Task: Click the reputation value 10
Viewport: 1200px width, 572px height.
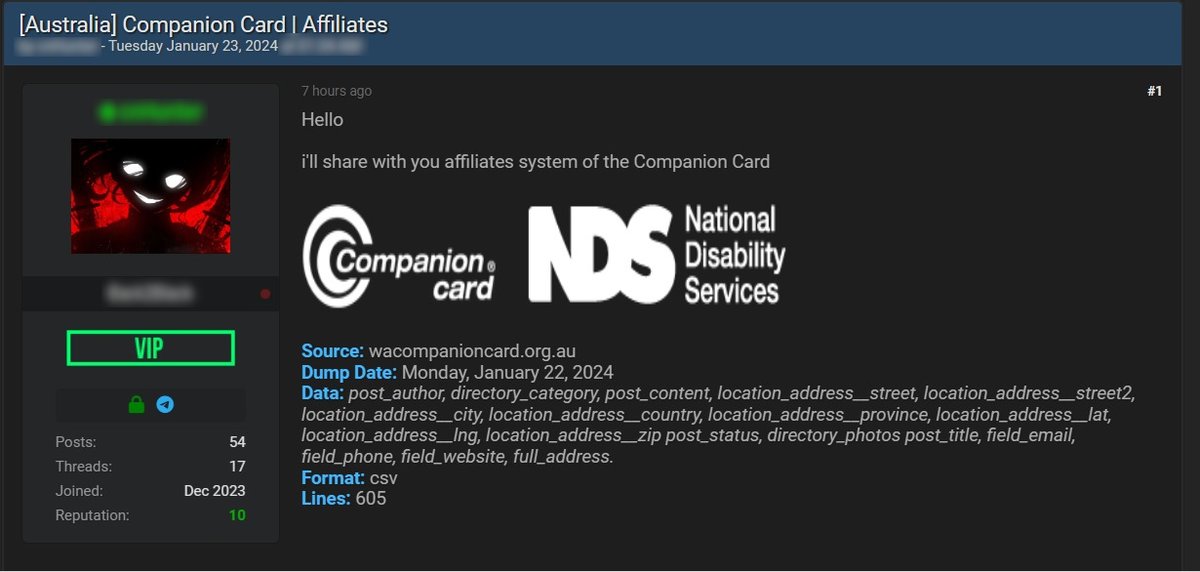Action: [237, 515]
